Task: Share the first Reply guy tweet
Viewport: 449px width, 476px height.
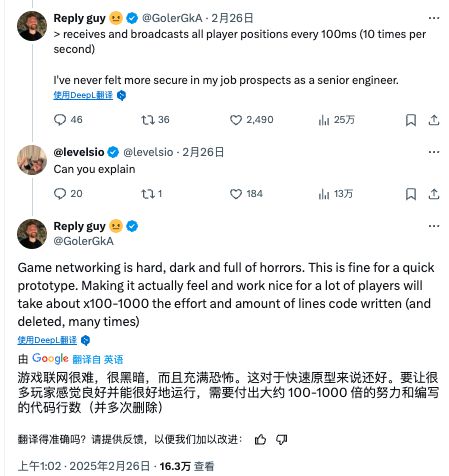Action: [x=434, y=120]
